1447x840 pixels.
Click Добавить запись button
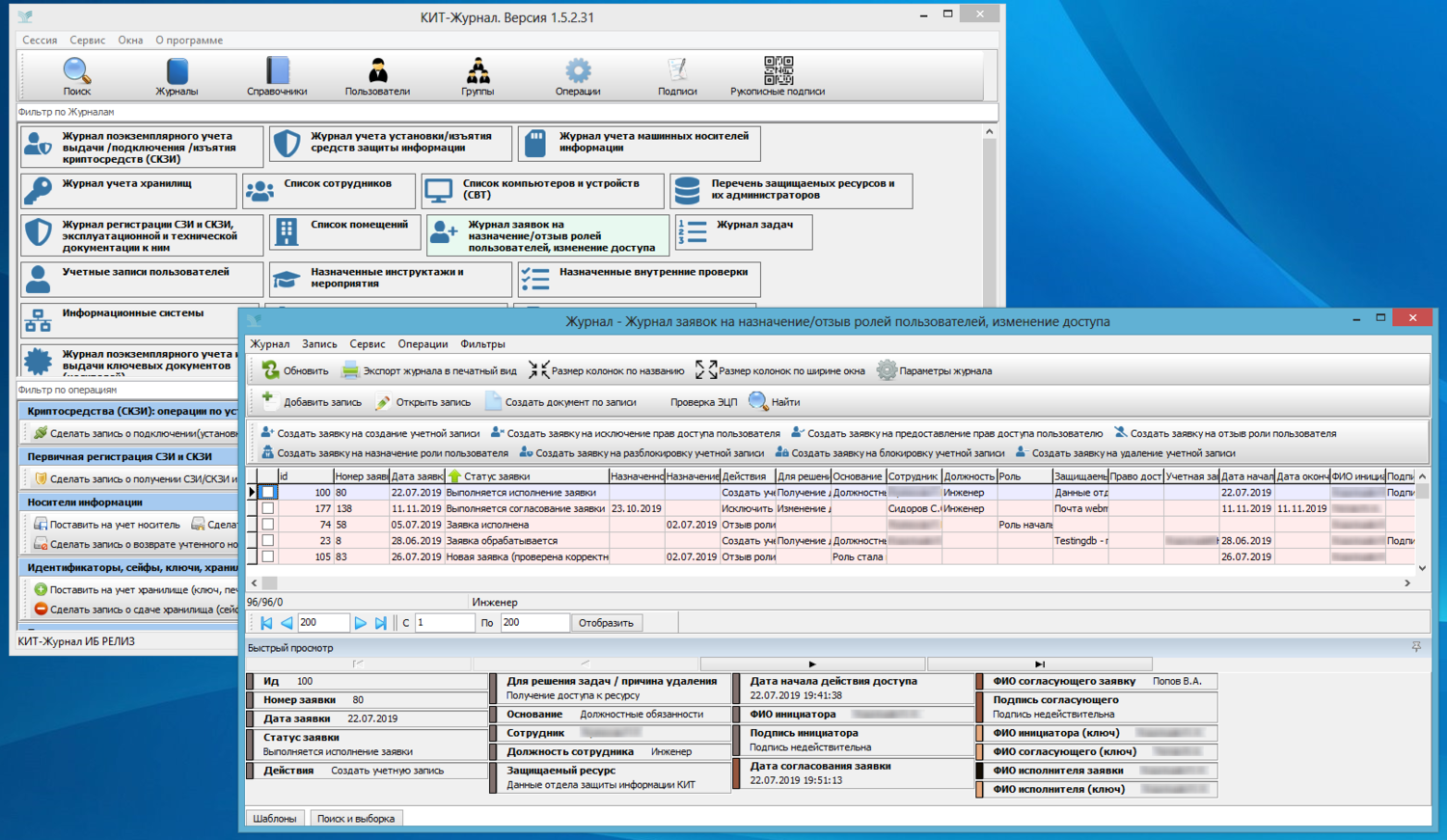click(x=312, y=402)
